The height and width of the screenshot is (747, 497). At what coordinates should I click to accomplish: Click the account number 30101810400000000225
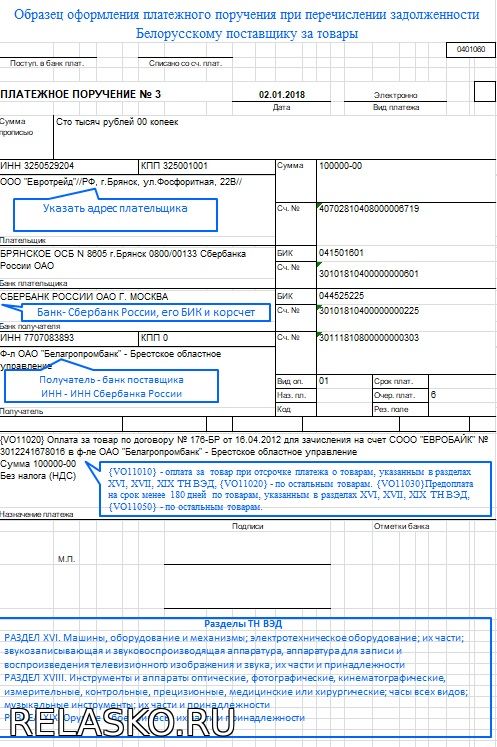tap(369, 311)
